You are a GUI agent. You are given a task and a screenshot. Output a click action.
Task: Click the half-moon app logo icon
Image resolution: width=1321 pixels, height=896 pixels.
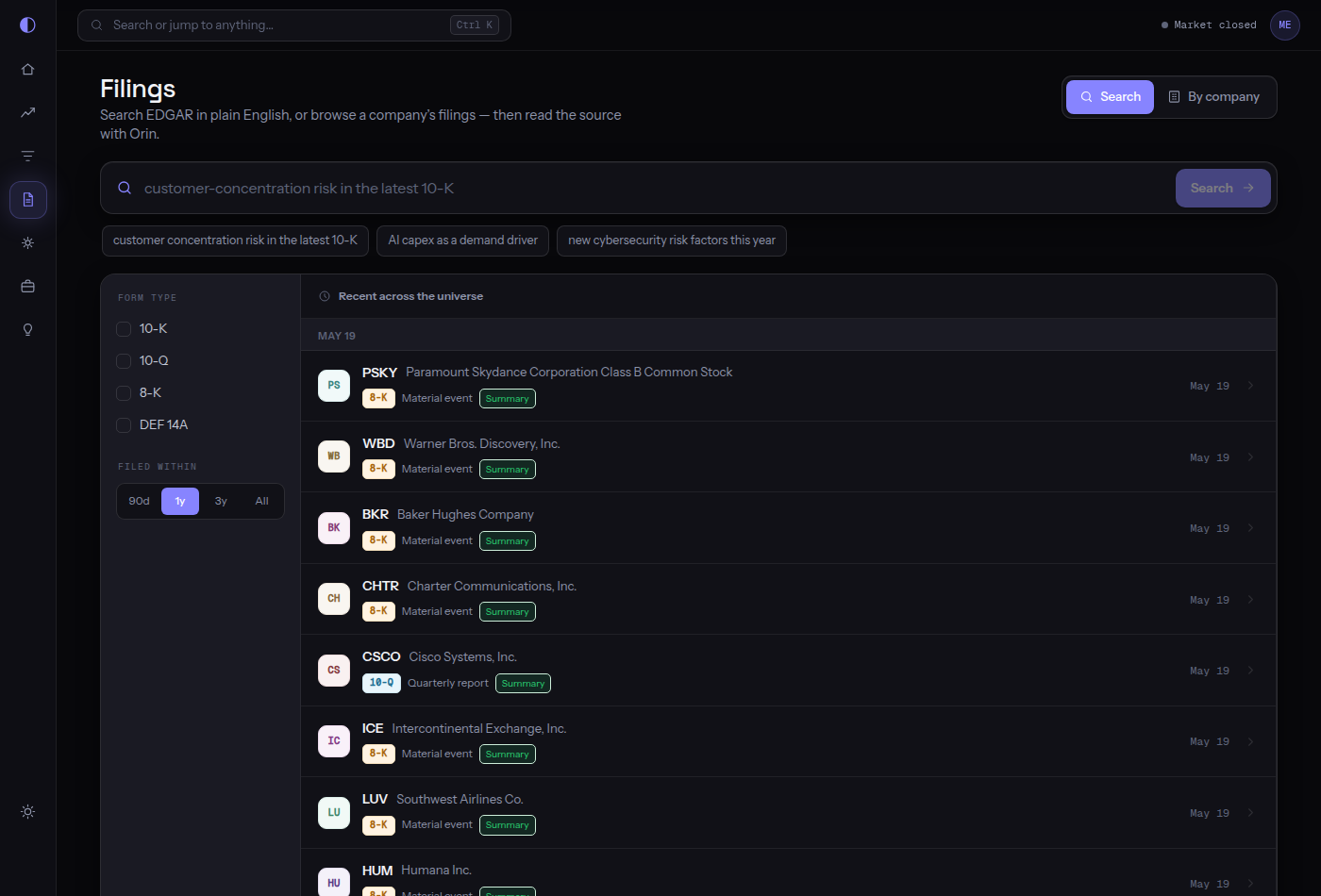(x=27, y=25)
